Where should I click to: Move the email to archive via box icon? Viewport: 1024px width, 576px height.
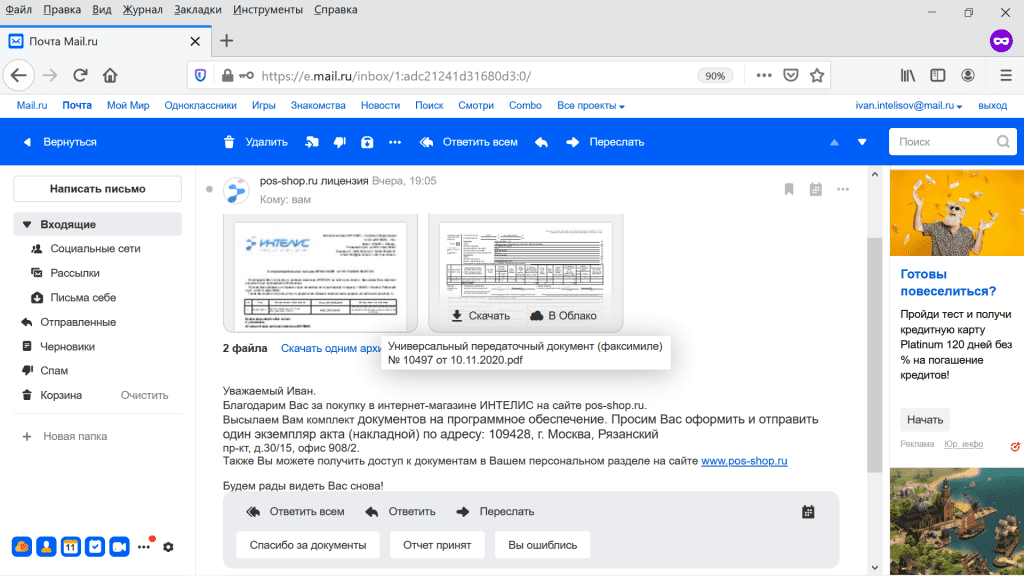pos(367,142)
